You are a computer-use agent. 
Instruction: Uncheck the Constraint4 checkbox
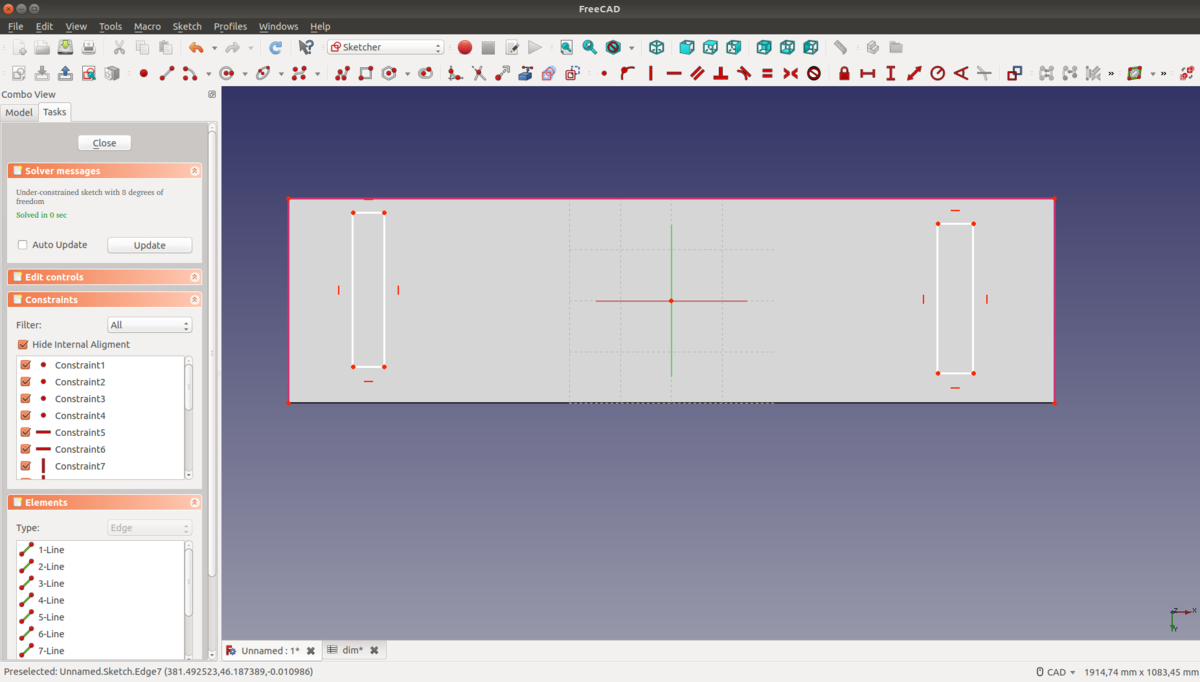pos(26,415)
